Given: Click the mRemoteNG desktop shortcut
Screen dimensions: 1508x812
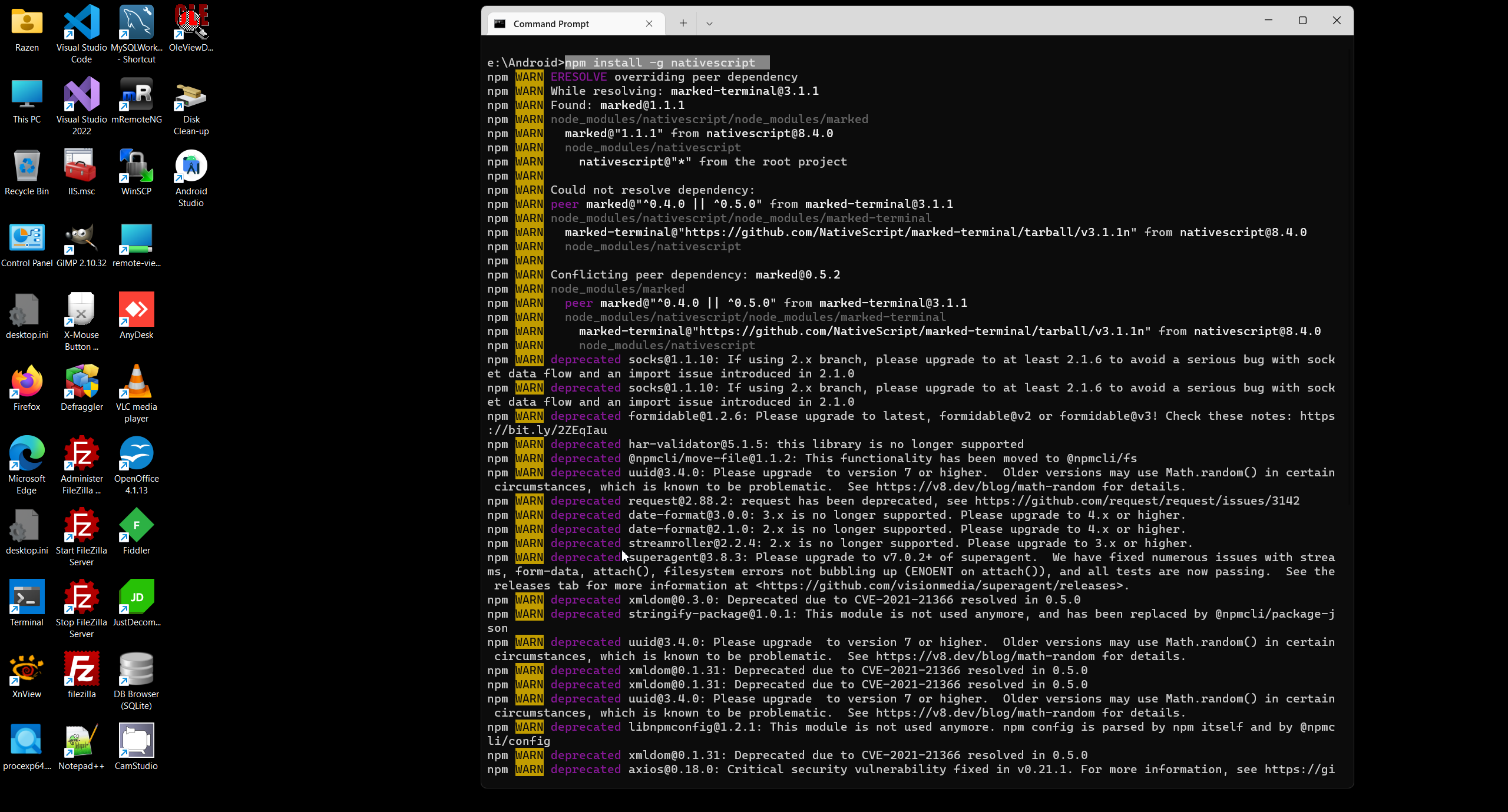Looking at the screenshot, I should coord(136,95).
